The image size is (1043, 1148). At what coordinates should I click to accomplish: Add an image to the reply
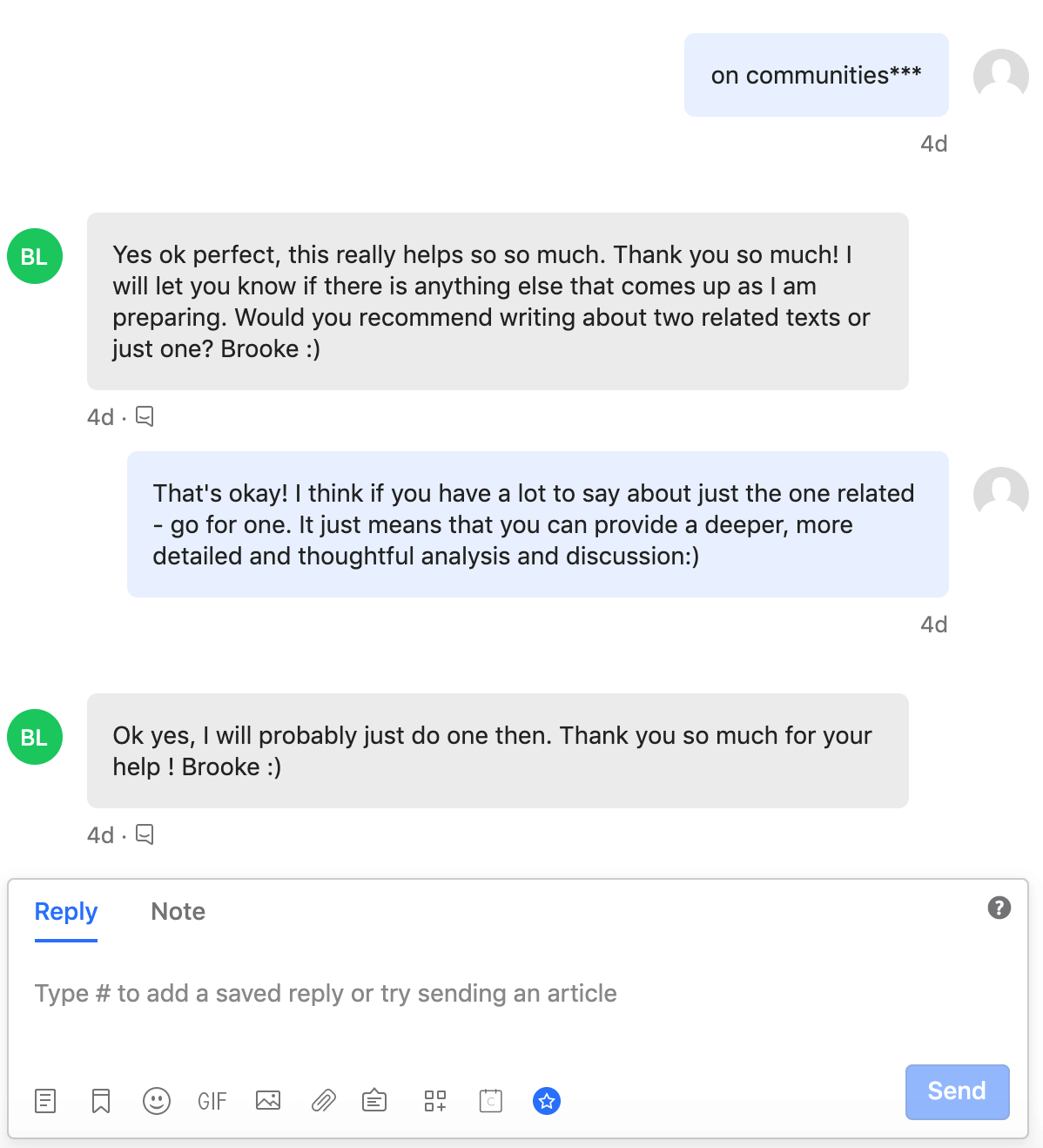[268, 1101]
